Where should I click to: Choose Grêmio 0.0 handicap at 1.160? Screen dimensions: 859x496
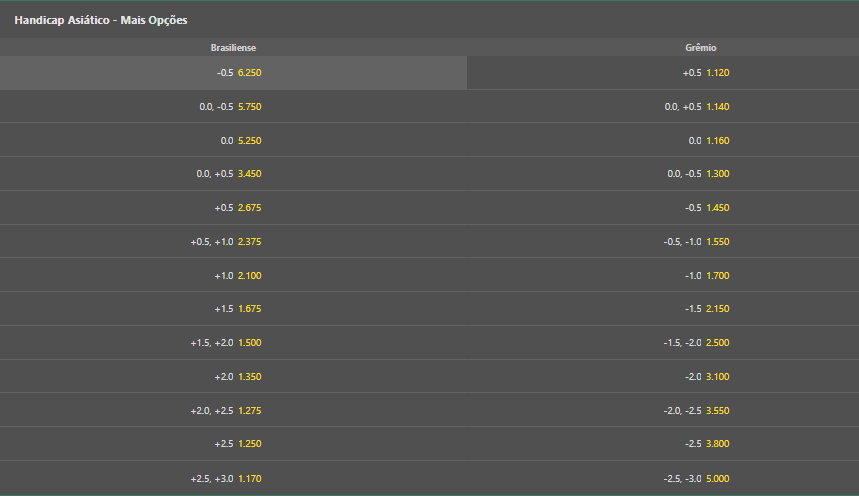point(663,140)
